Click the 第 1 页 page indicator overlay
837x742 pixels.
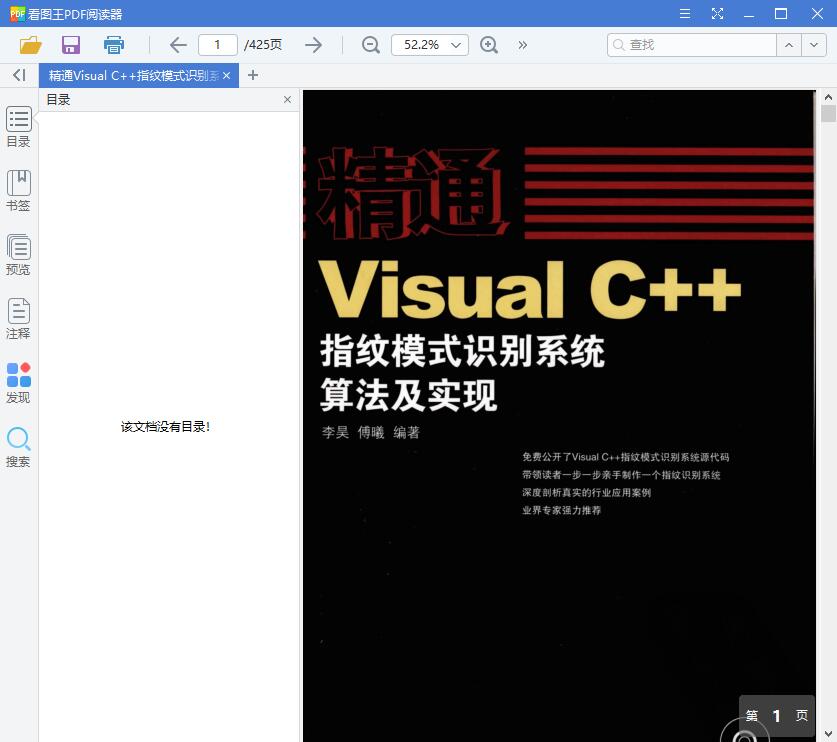click(x=777, y=716)
